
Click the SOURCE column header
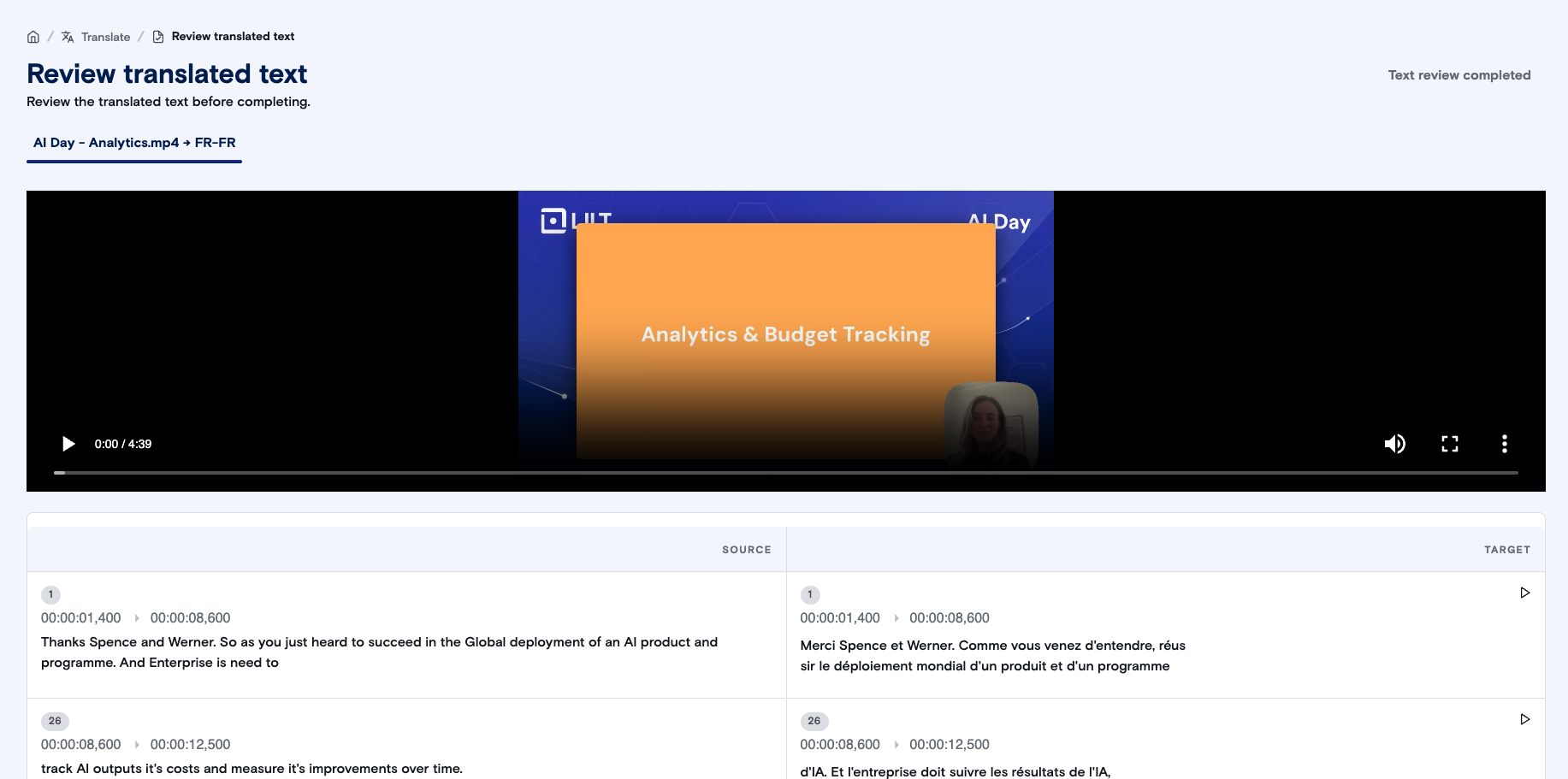(746, 550)
